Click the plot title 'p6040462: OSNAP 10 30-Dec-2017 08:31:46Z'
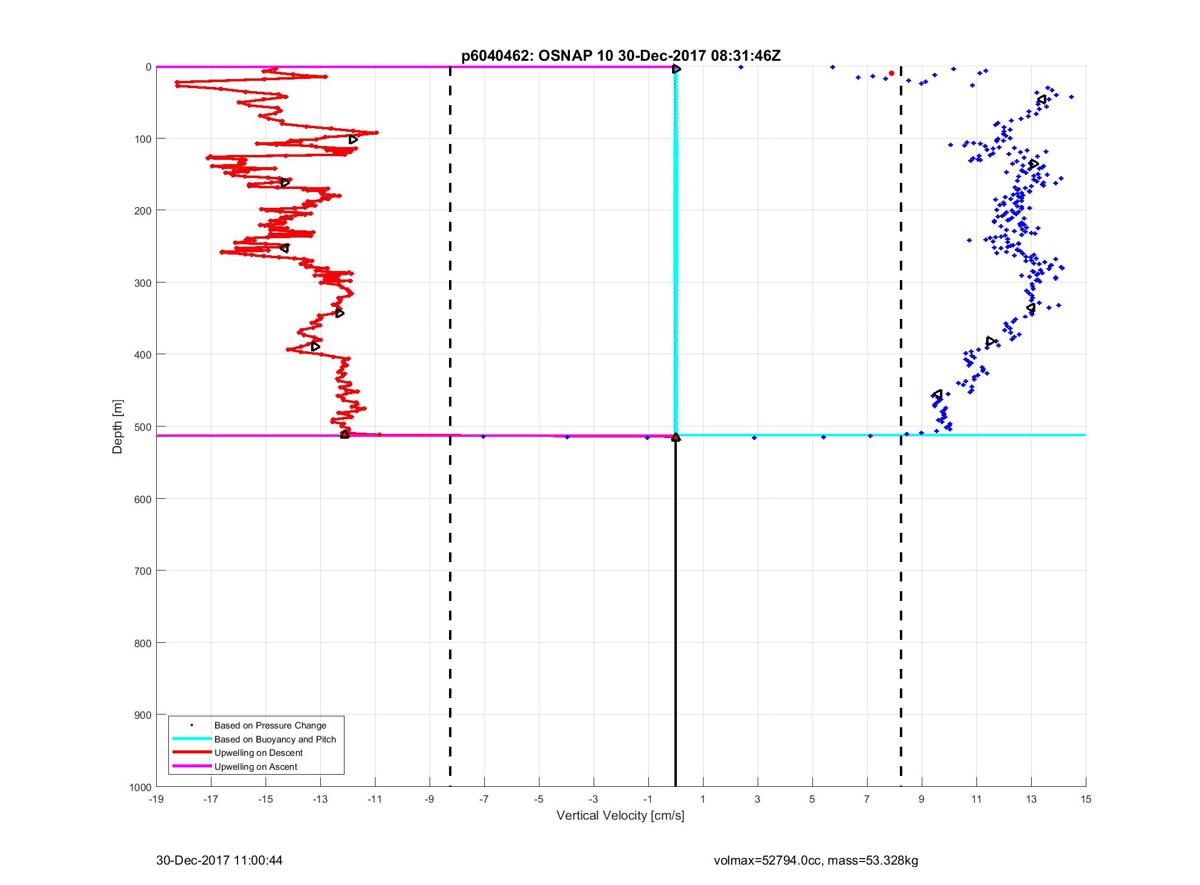1200x885 pixels. click(620, 56)
